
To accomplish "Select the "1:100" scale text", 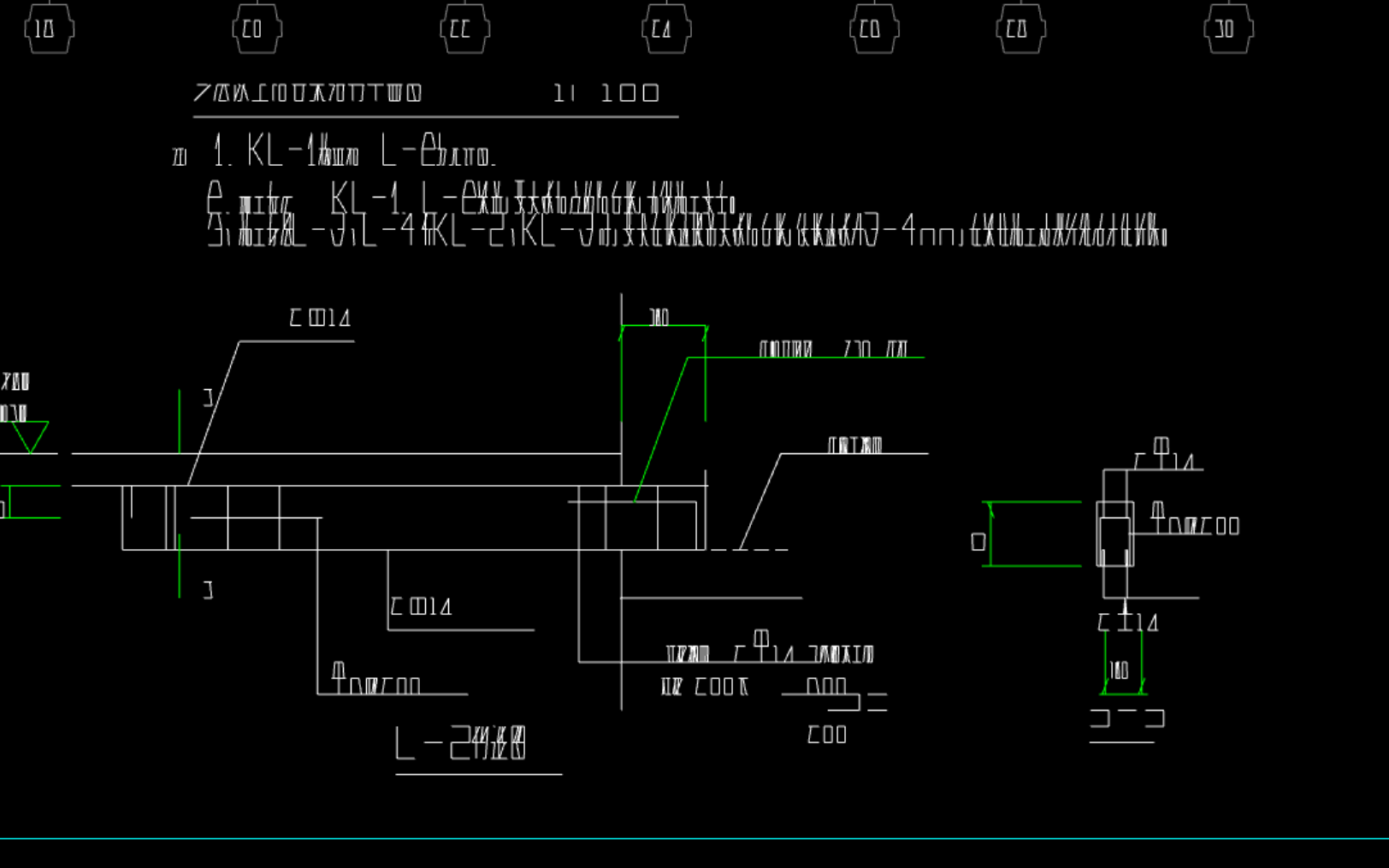I will (x=606, y=92).
